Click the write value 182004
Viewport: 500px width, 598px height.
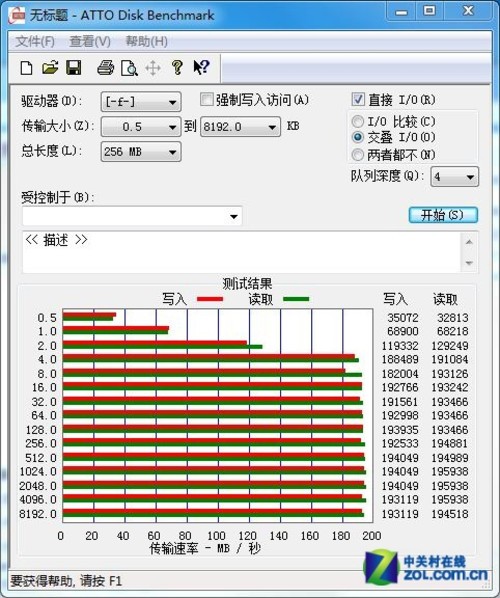(x=400, y=373)
